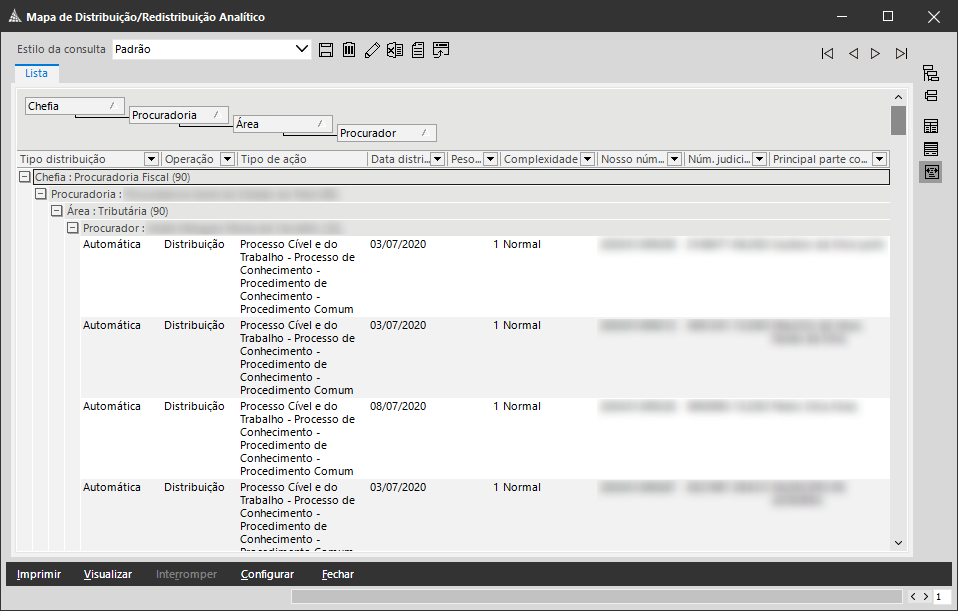Open the Estilo da consulta dropdown
Image resolution: width=958 pixels, height=611 pixels.
[303, 49]
